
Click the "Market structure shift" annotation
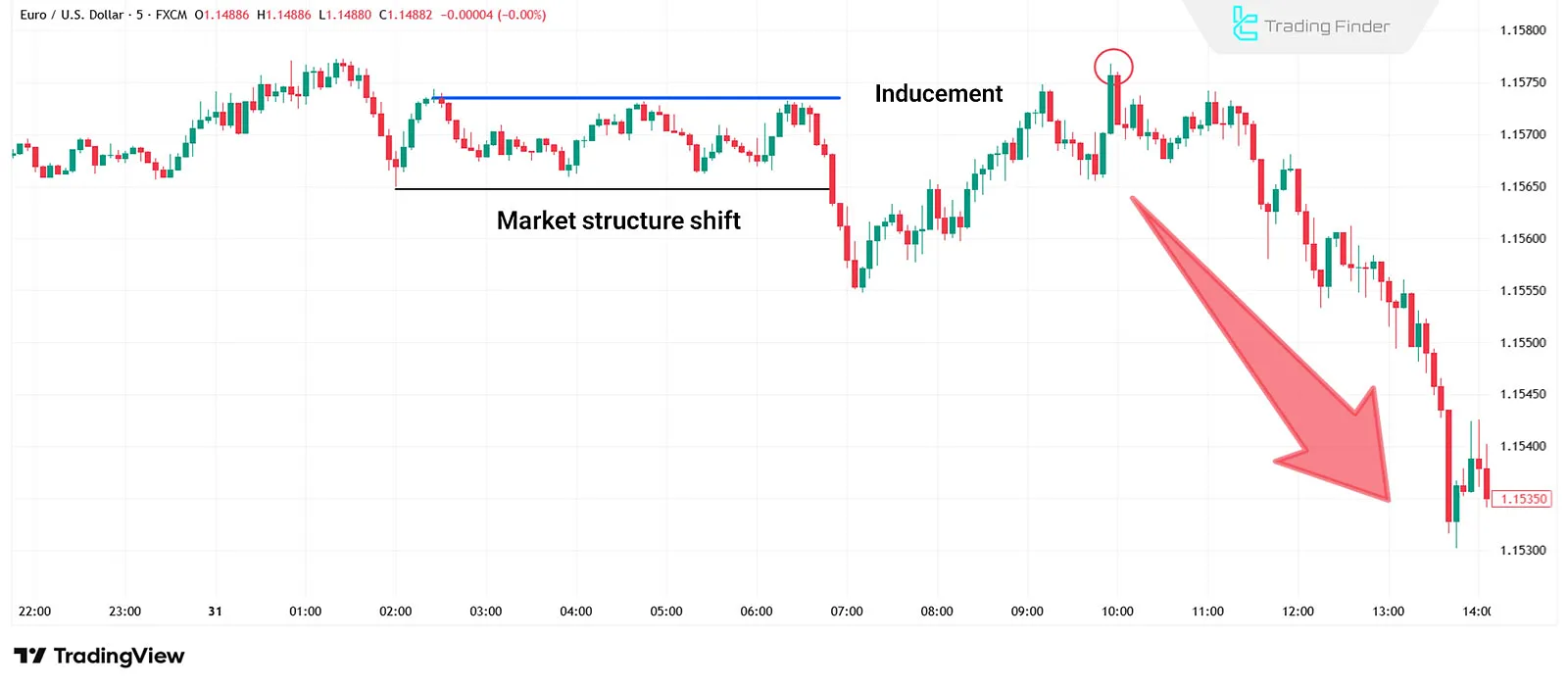618,220
